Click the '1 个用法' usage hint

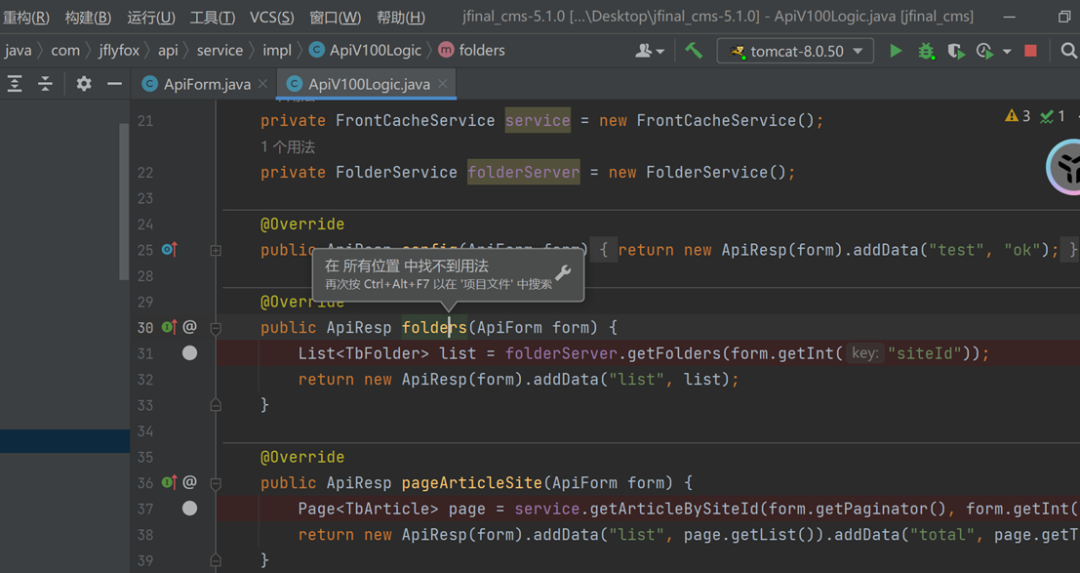click(287, 147)
